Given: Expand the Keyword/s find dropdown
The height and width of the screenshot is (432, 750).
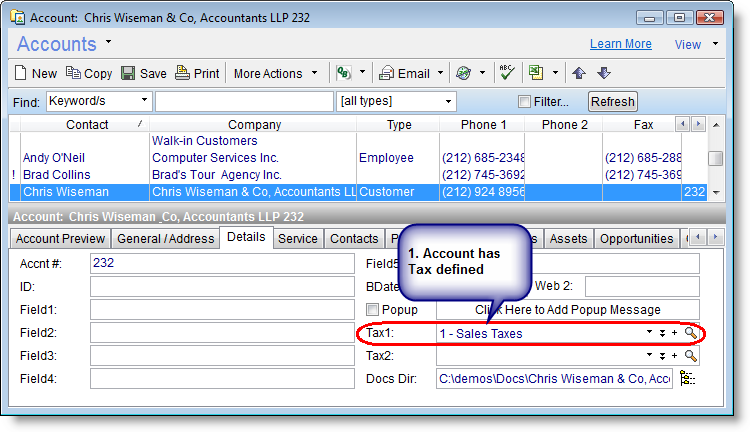Looking at the screenshot, I should [x=145, y=101].
